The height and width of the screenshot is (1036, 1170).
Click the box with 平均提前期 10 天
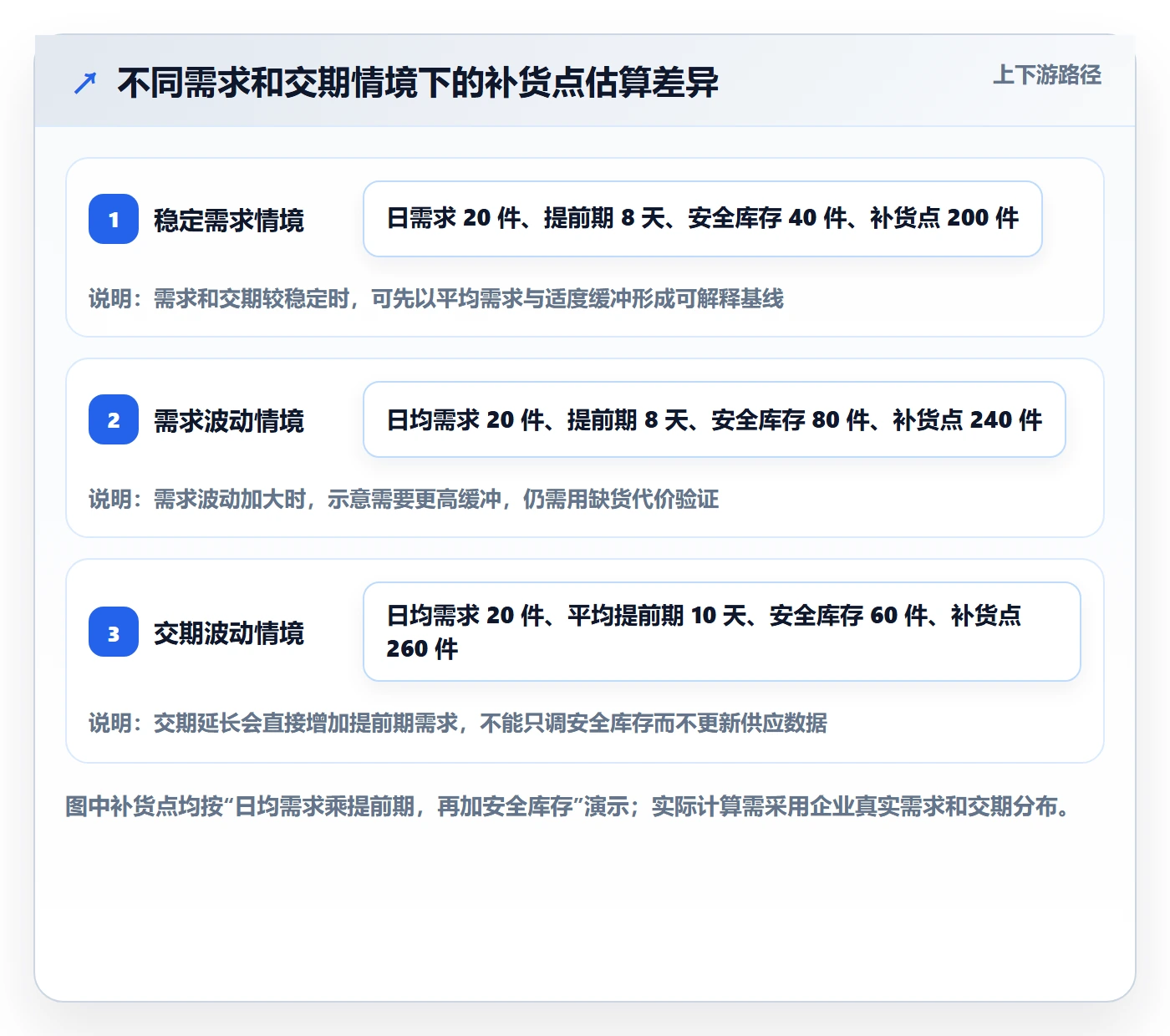tap(722, 632)
